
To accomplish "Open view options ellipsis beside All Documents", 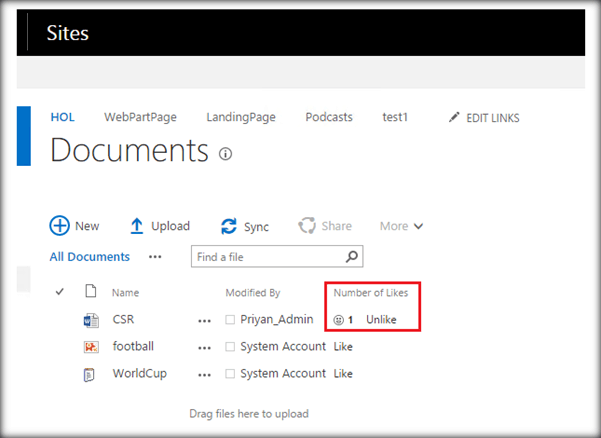I will click(155, 257).
